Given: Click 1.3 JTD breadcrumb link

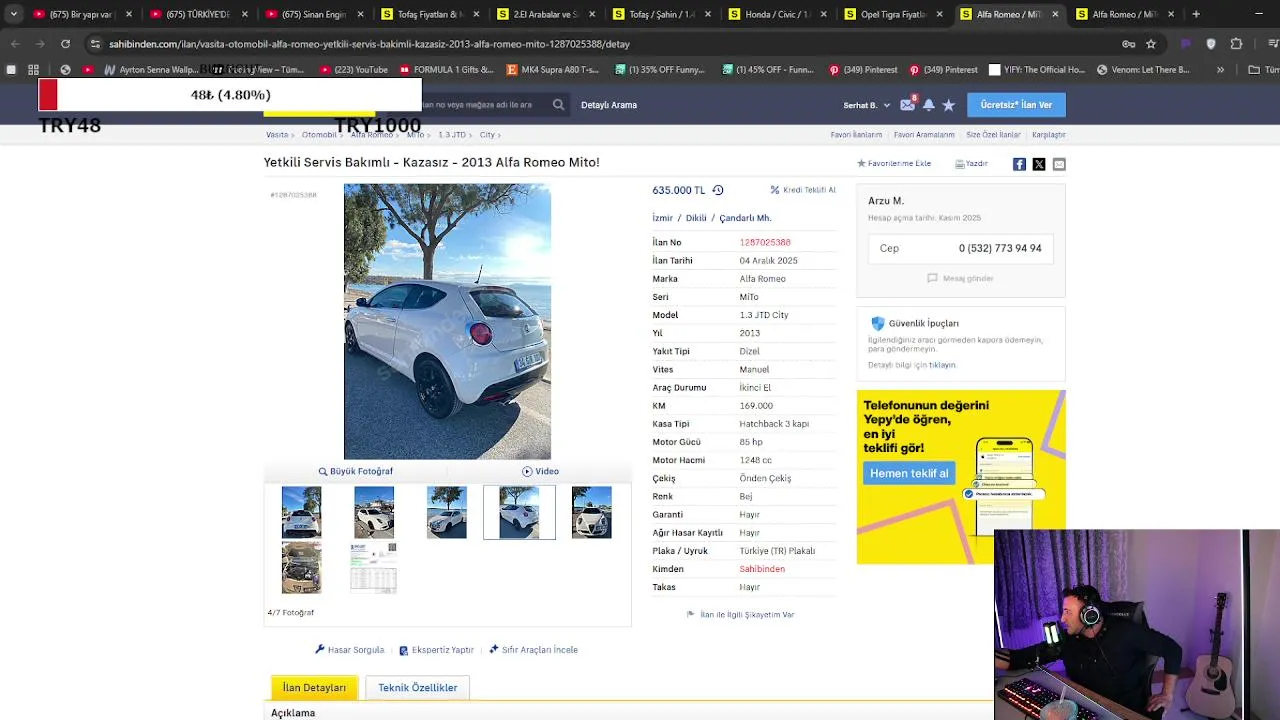Looking at the screenshot, I should click(452, 134).
